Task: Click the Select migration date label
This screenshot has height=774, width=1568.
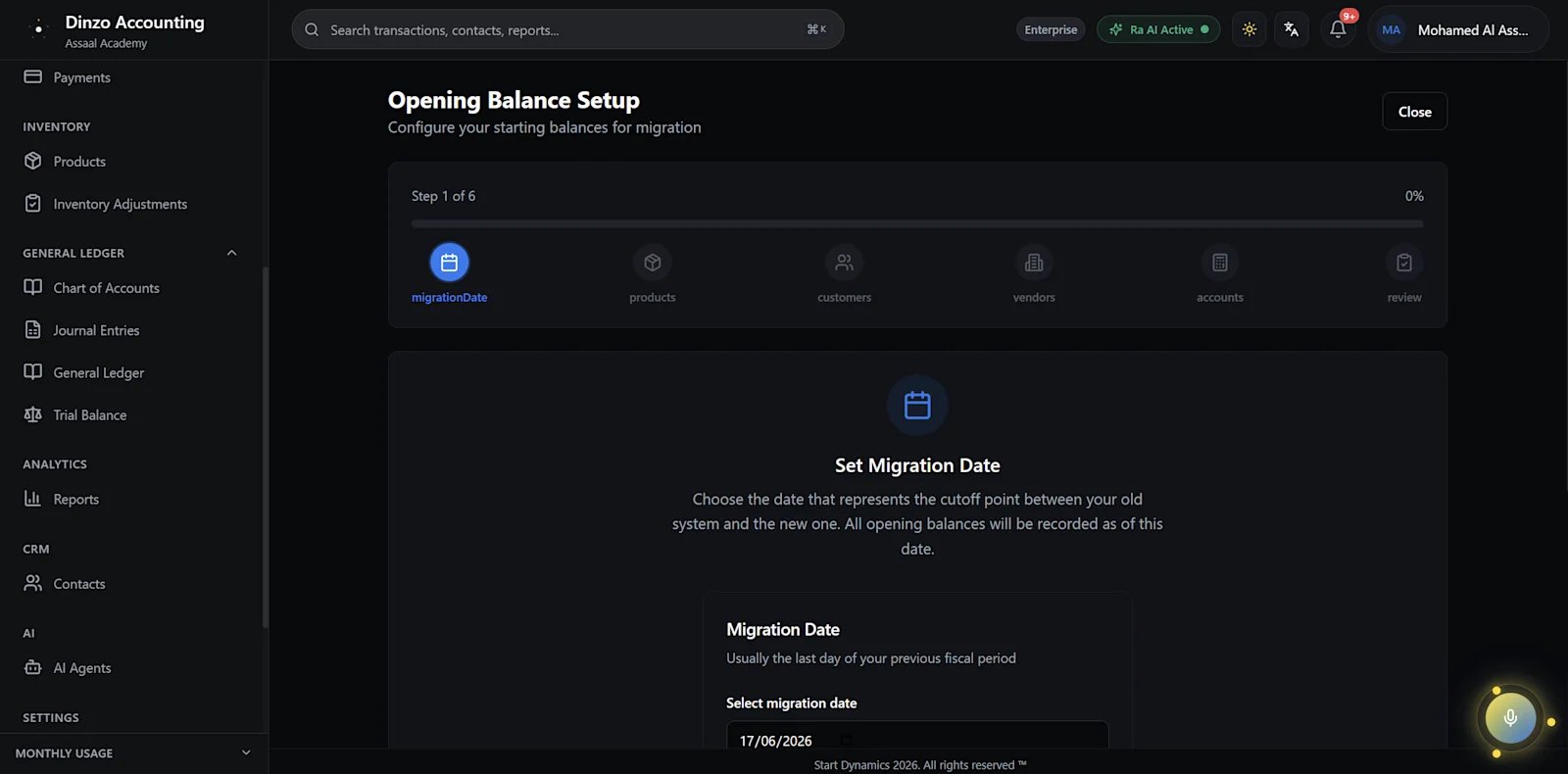Action: coord(791,703)
